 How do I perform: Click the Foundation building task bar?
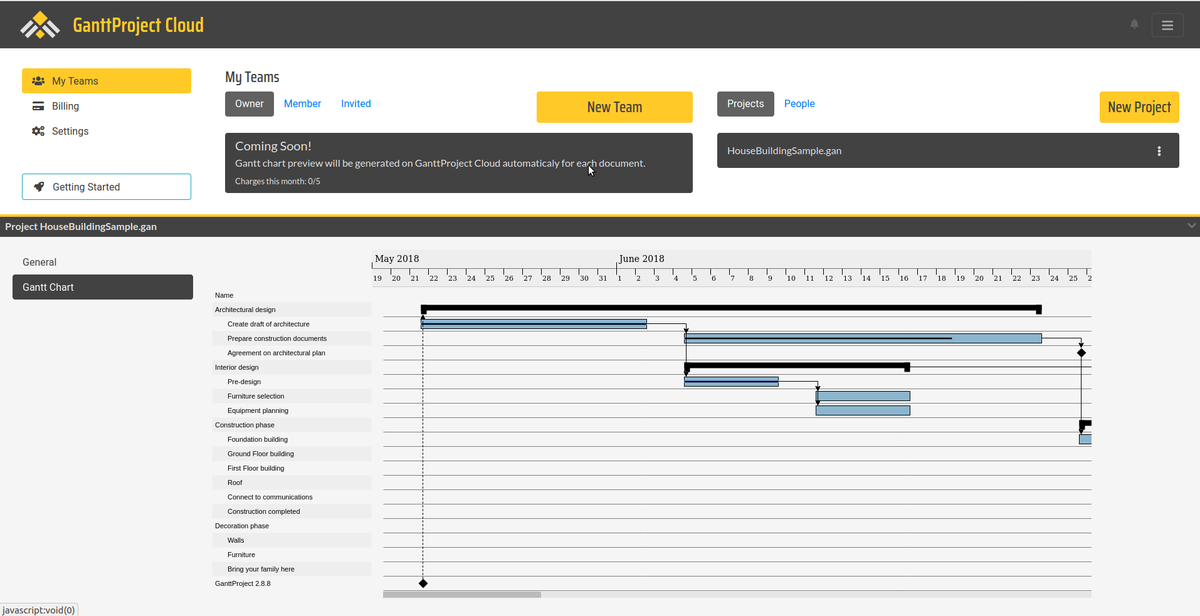[1085, 439]
